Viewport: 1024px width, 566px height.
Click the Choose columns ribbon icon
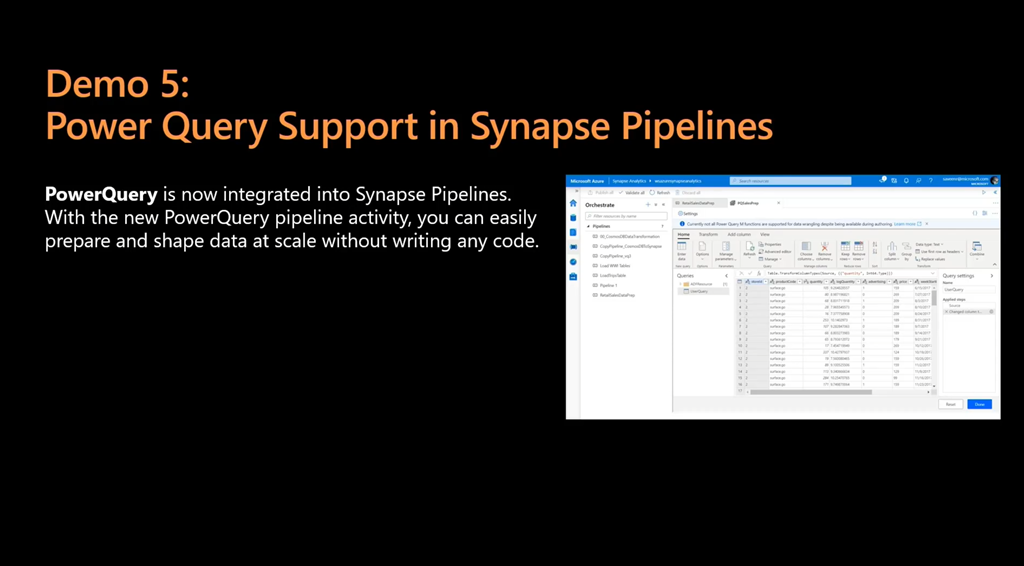pos(807,246)
